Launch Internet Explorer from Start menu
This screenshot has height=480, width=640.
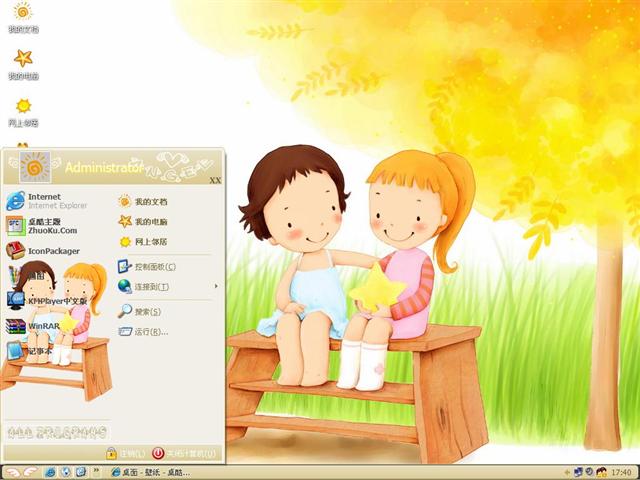47,201
